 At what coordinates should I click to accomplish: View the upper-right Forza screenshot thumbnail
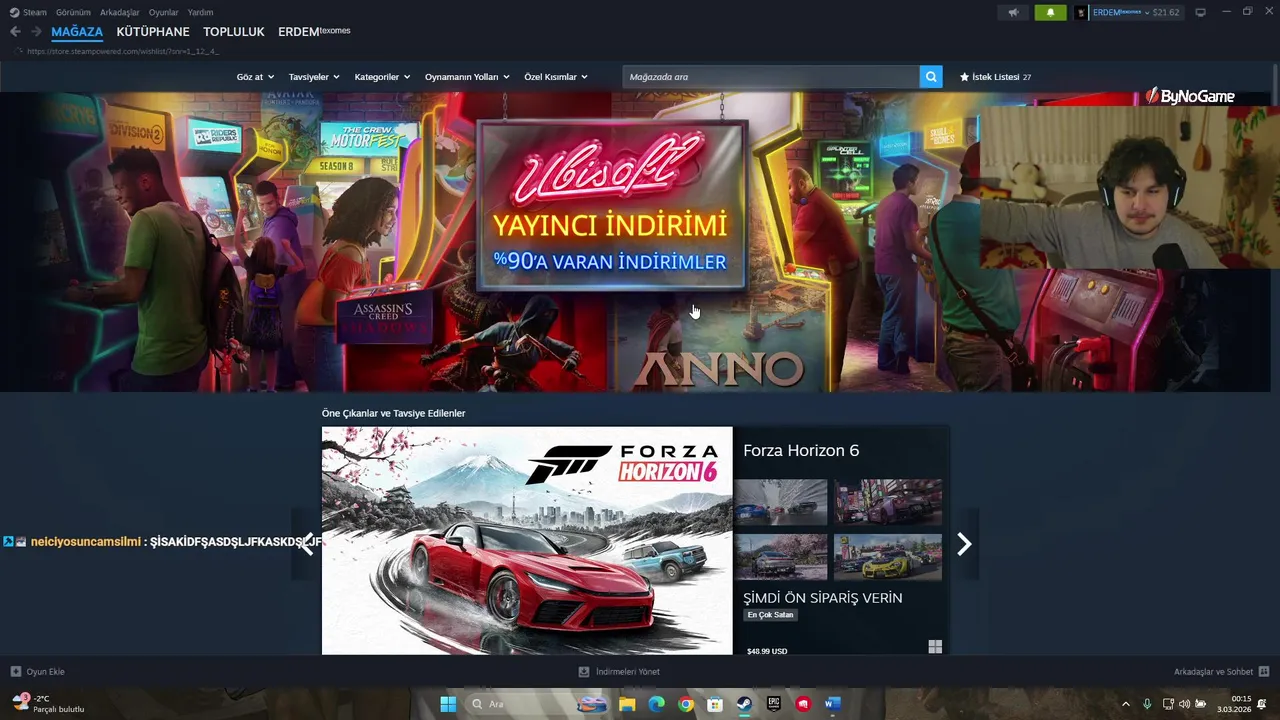click(888, 502)
